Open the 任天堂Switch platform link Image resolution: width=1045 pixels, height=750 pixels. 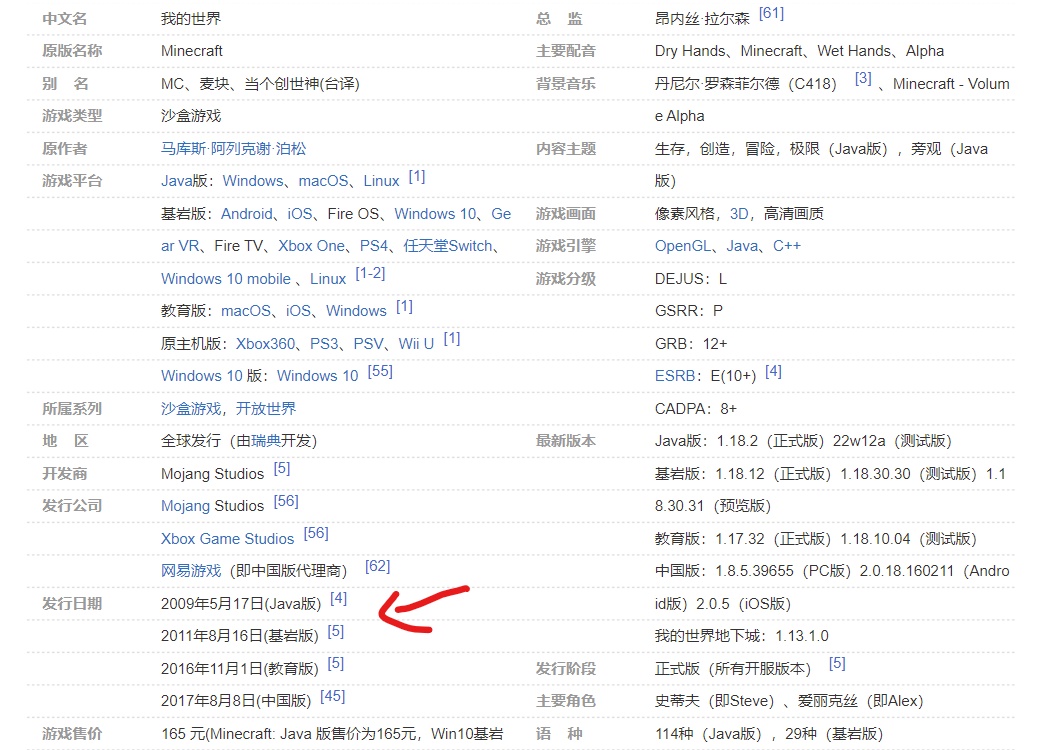pos(447,246)
